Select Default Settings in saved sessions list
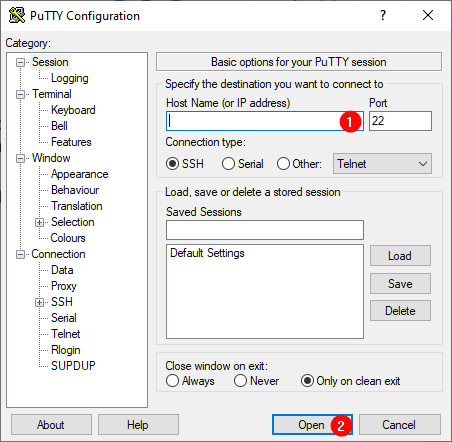Viewport: 452px width, 442px height. 207,253
